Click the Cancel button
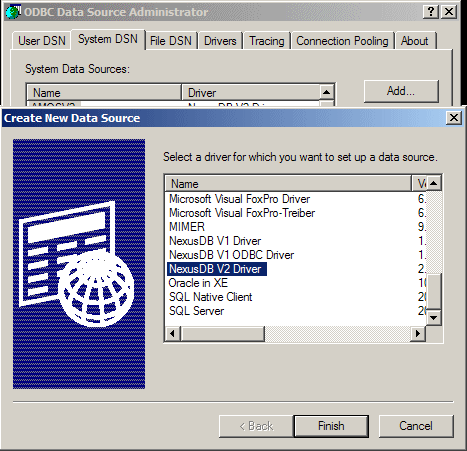This screenshot has height=451, width=467. coord(416,426)
